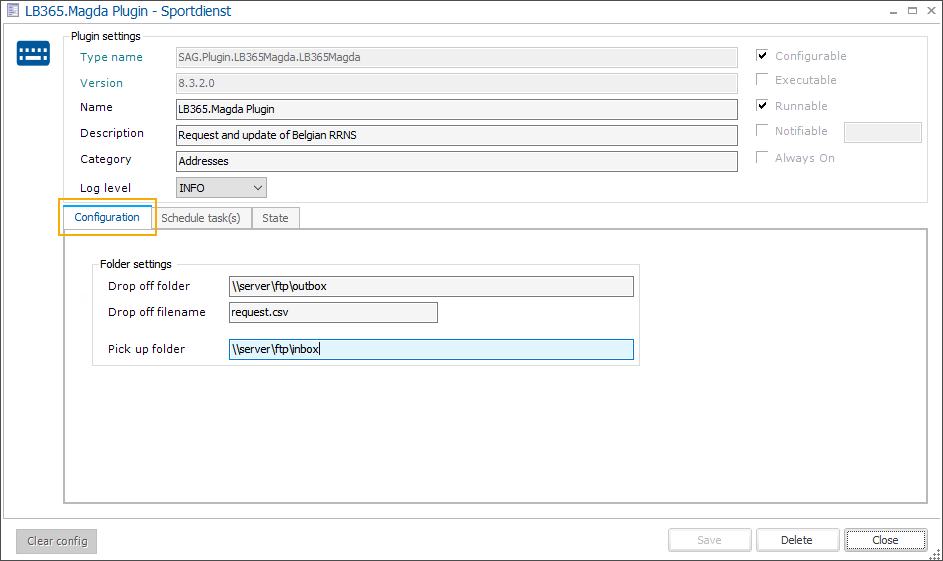Open the Schedule task(s) tab

coord(201,218)
